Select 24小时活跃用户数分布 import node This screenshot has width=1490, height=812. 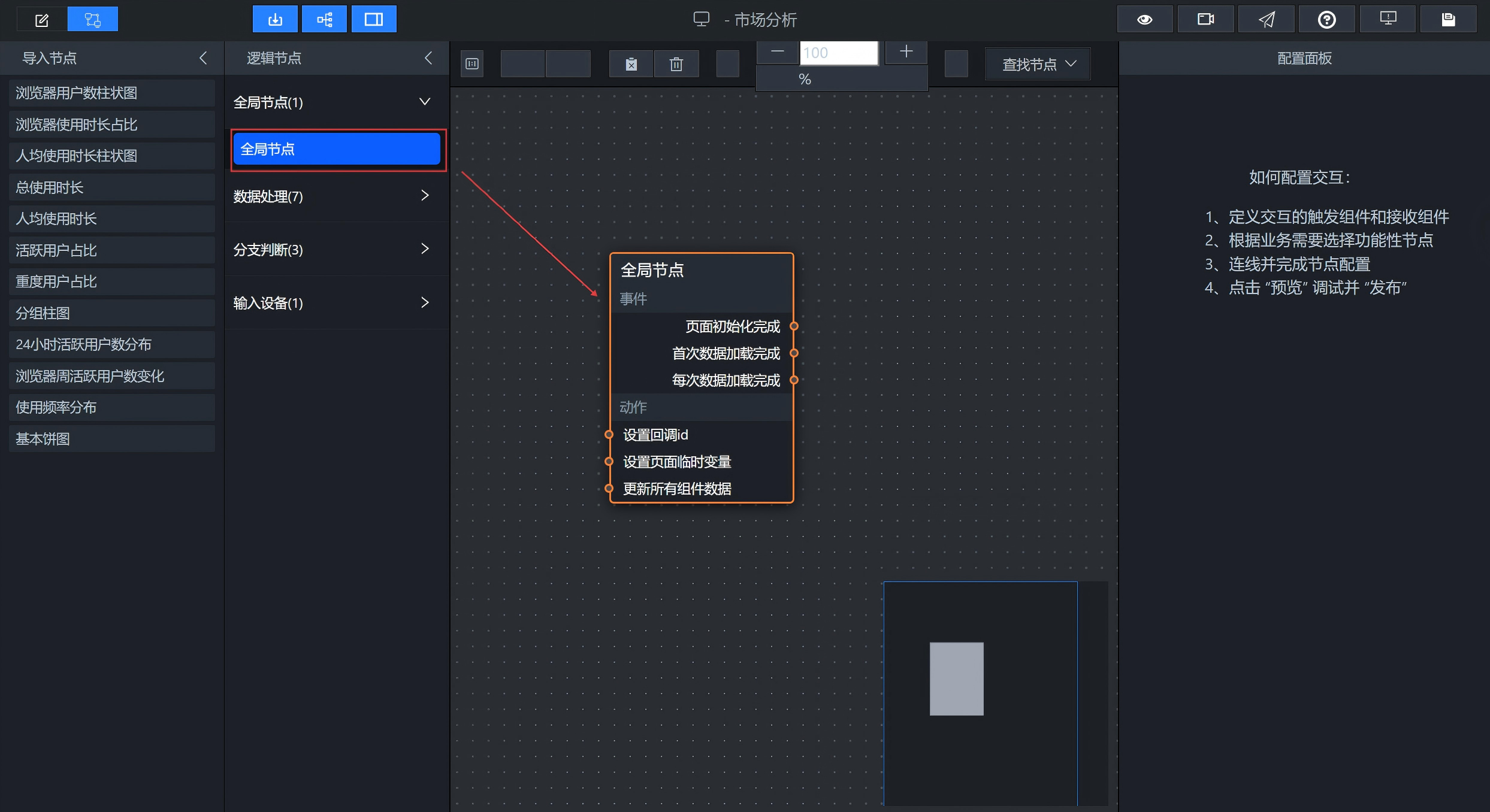coord(112,344)
